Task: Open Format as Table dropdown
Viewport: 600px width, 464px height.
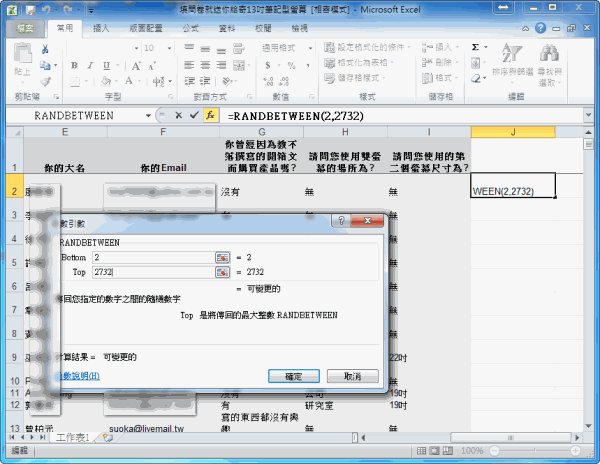Action: click(x=359, y=63)
